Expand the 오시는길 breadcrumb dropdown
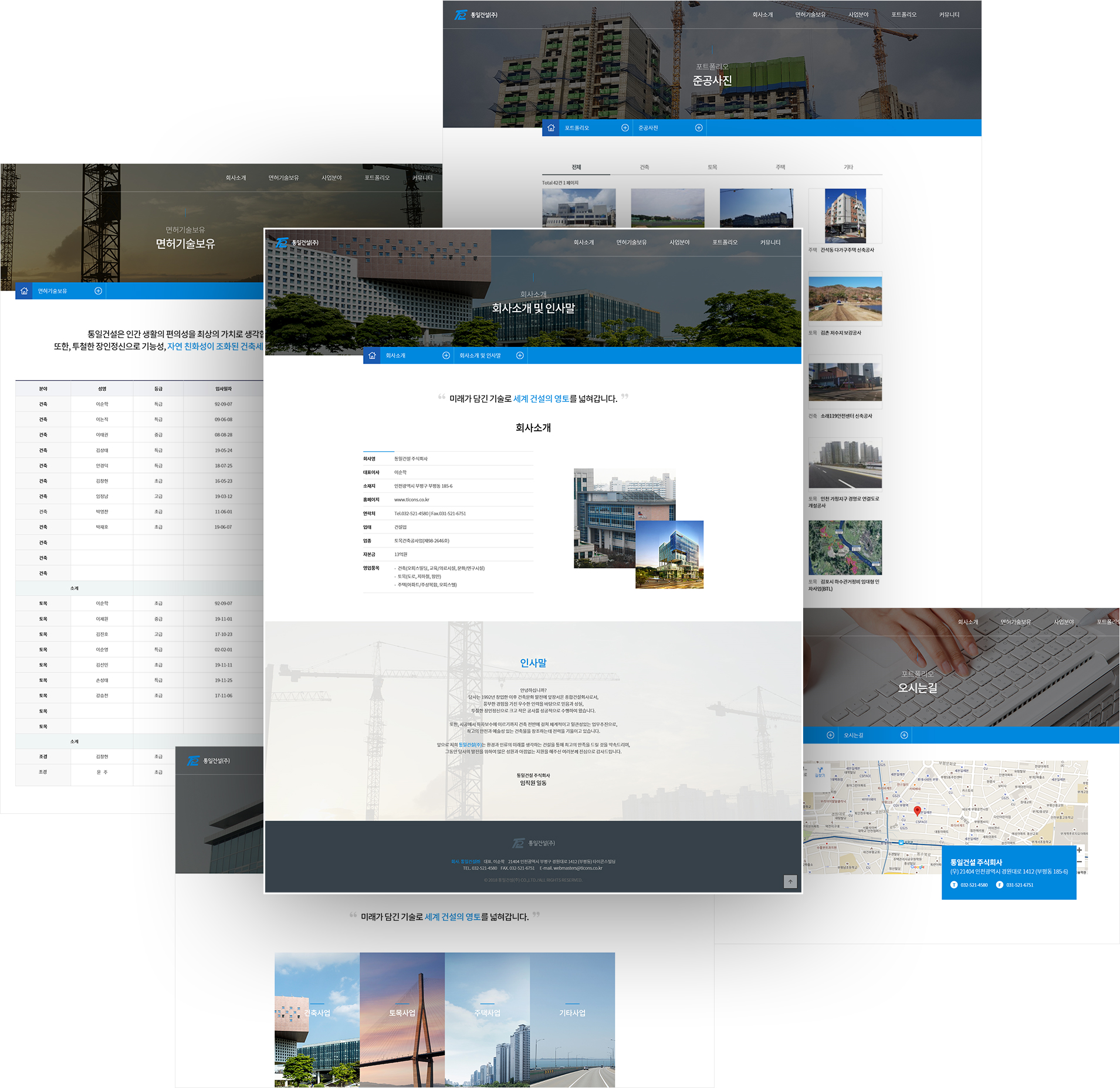 point(904,735)
